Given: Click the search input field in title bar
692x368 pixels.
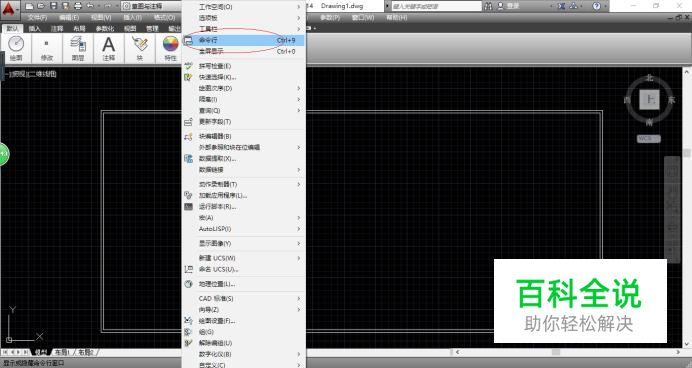Looking at the screenshot, I should [436, 6].
